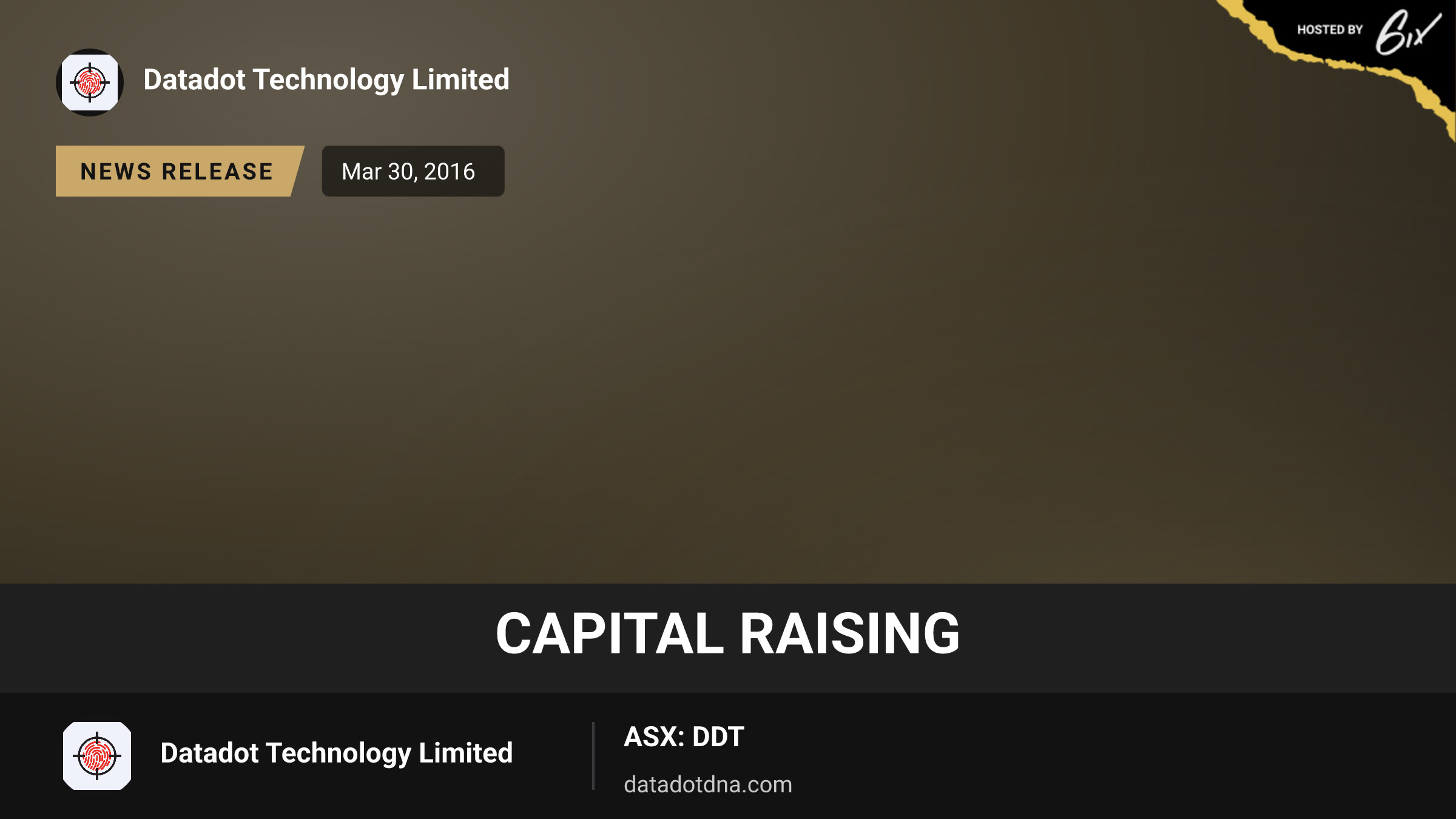Click the Mar 30, 2016 date badge
1456x819 pixels.
[x=413, y=171]
